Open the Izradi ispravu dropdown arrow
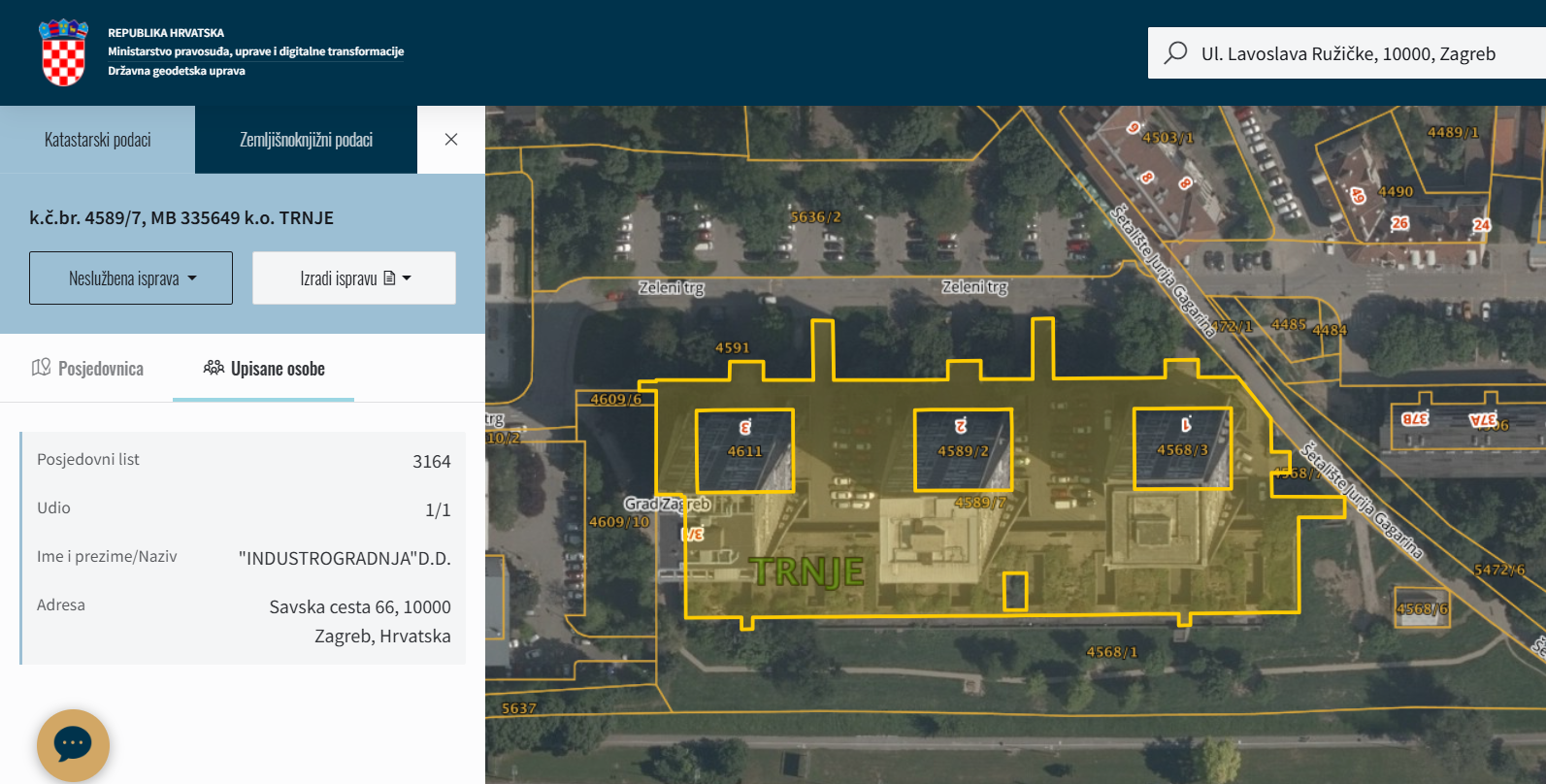This screenshot has width=1546, height=784. click(x=407, y=278)
